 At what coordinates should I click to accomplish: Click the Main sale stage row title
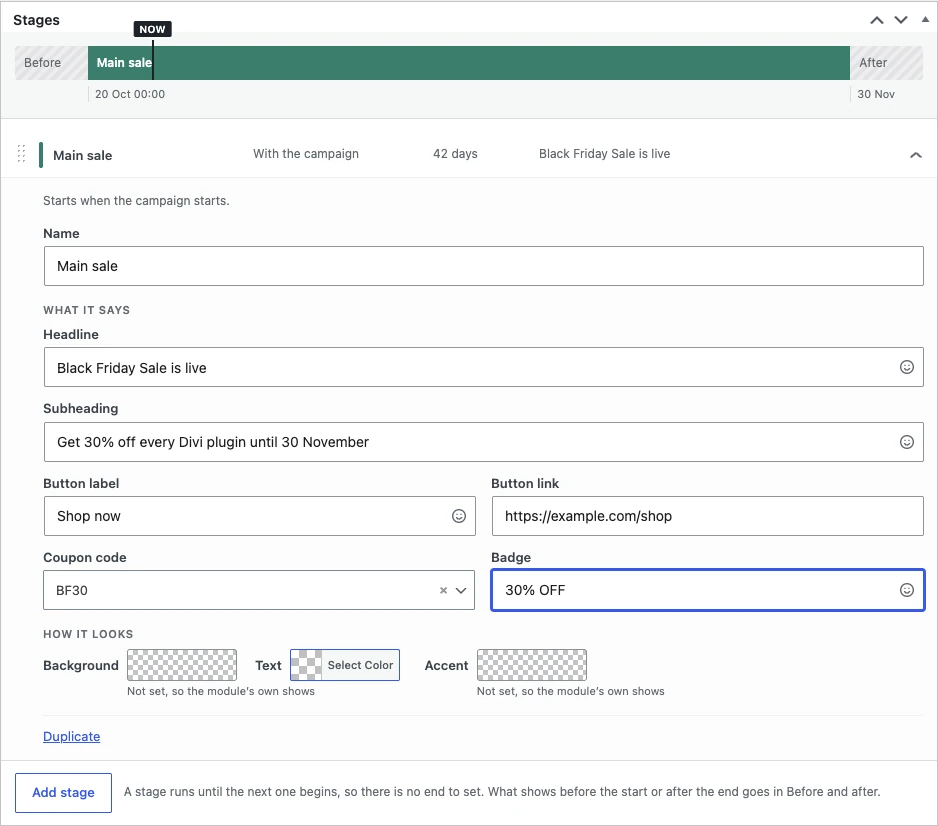point(83,156)
